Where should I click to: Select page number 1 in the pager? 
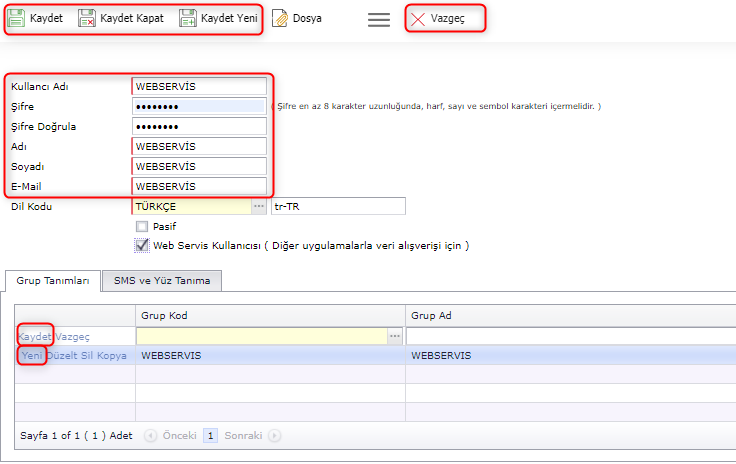tap(211, 436)
